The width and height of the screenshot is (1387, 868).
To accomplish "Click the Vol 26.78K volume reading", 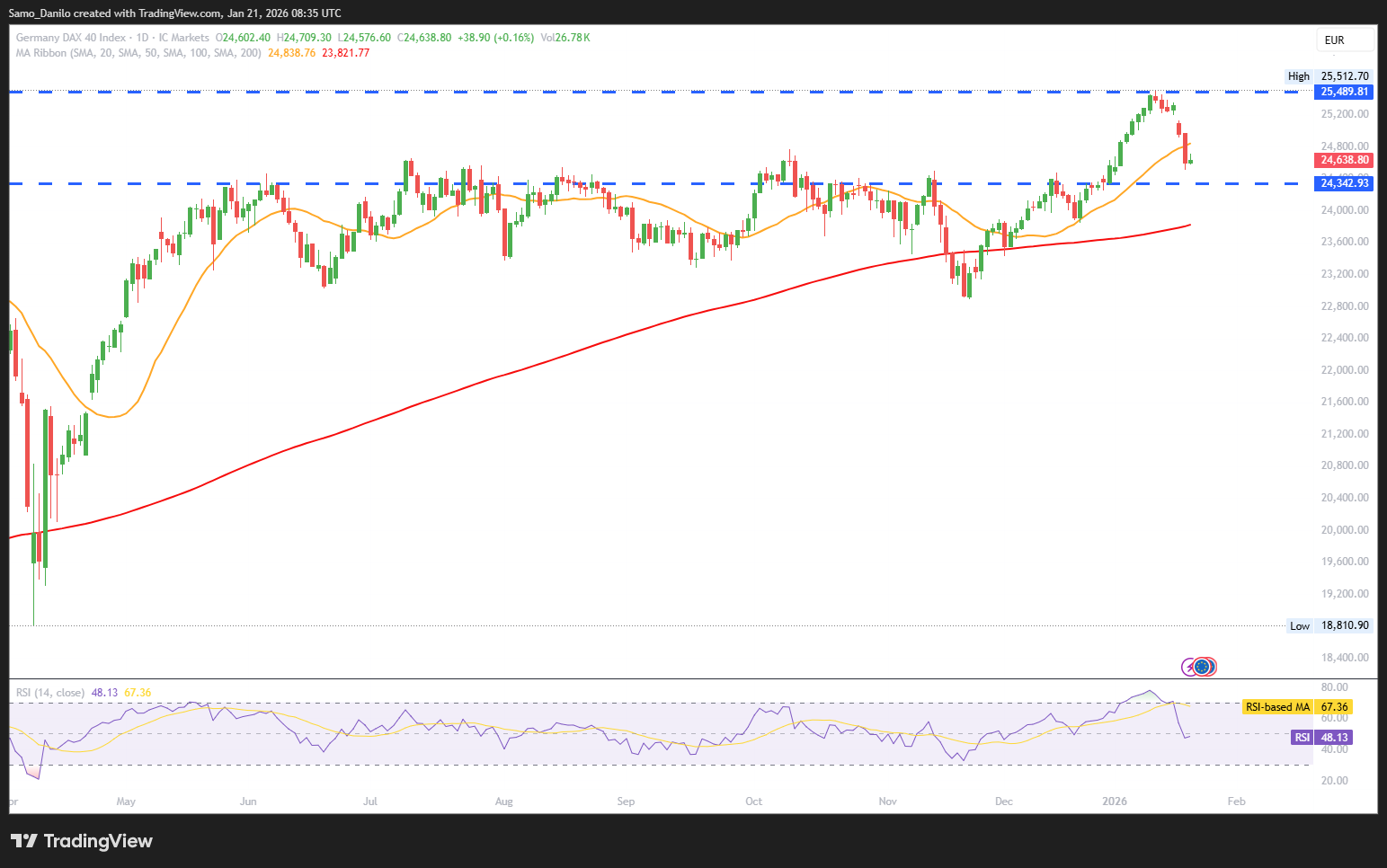I will tap(565, 38).
